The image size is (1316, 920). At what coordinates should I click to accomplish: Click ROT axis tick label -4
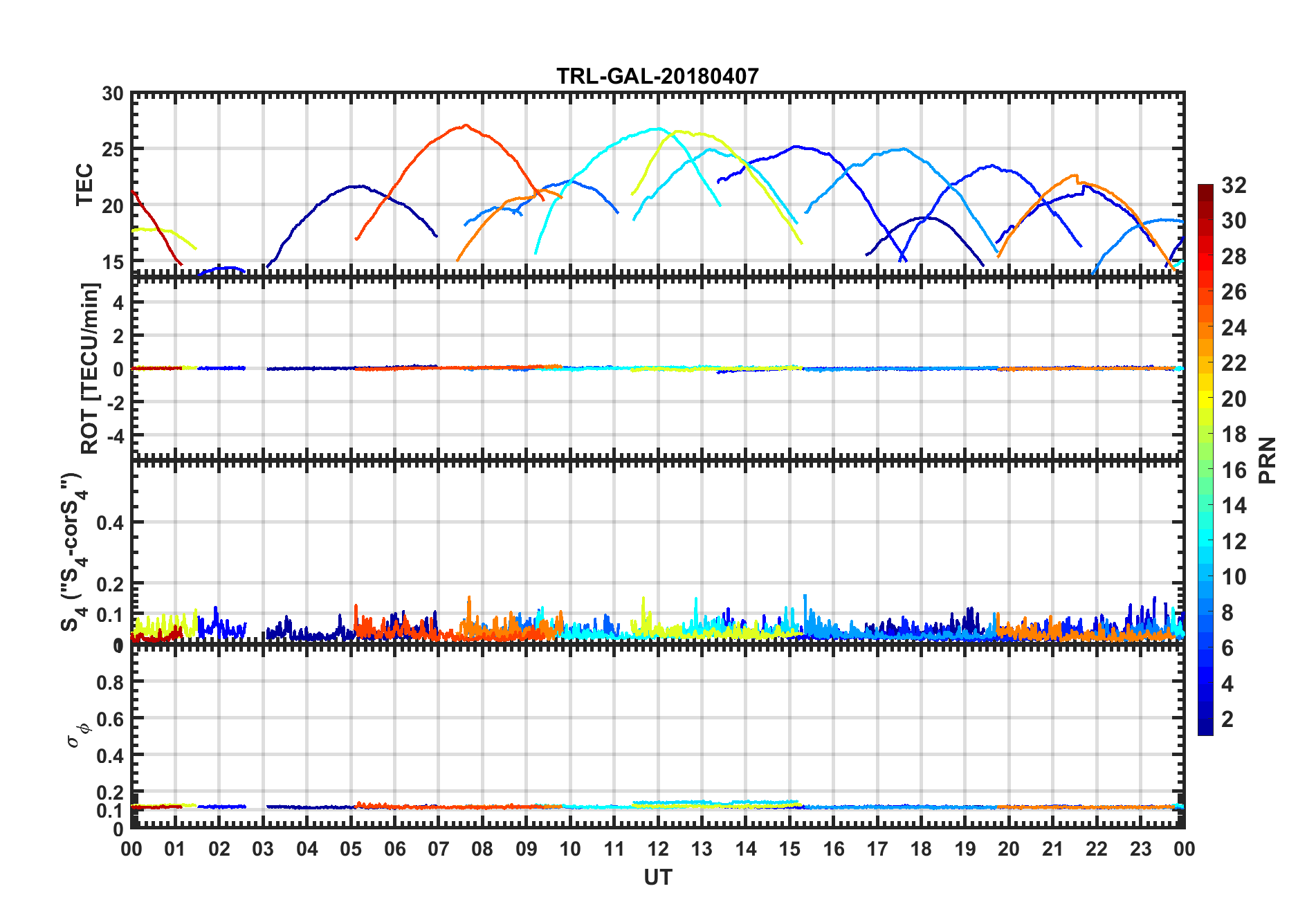point(116,436)
